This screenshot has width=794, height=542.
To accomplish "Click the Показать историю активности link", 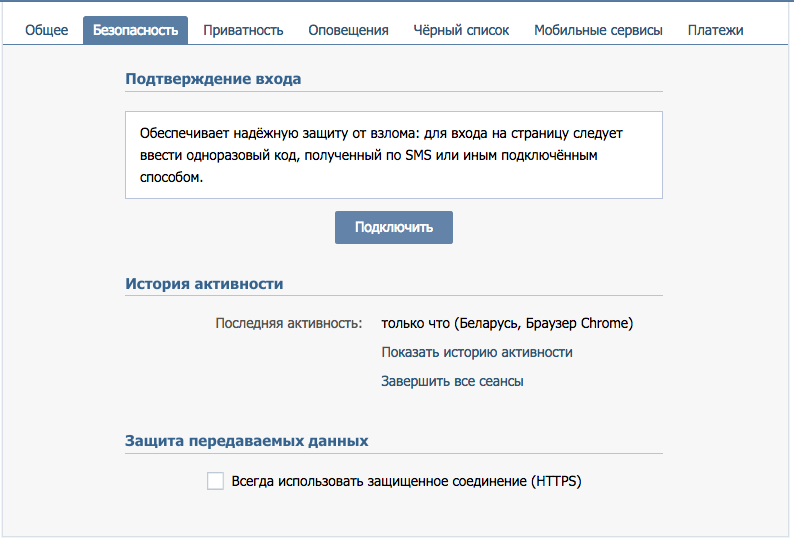I will pos(477,352).
